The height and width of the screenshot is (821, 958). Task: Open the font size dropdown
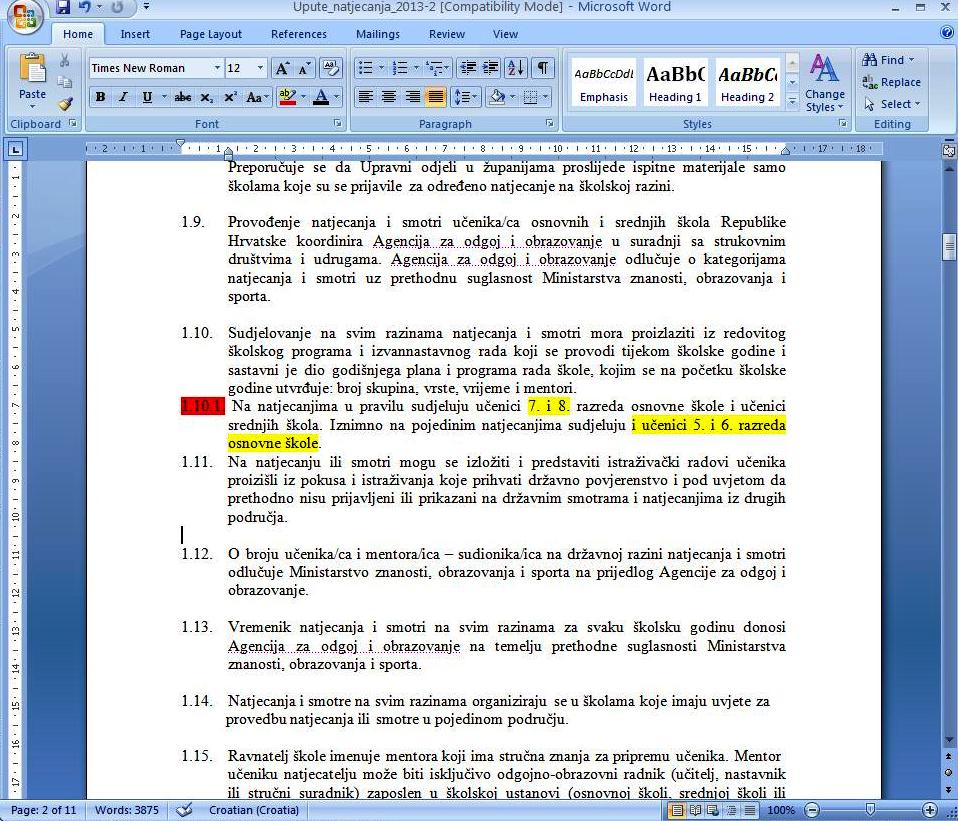[261, 68]
